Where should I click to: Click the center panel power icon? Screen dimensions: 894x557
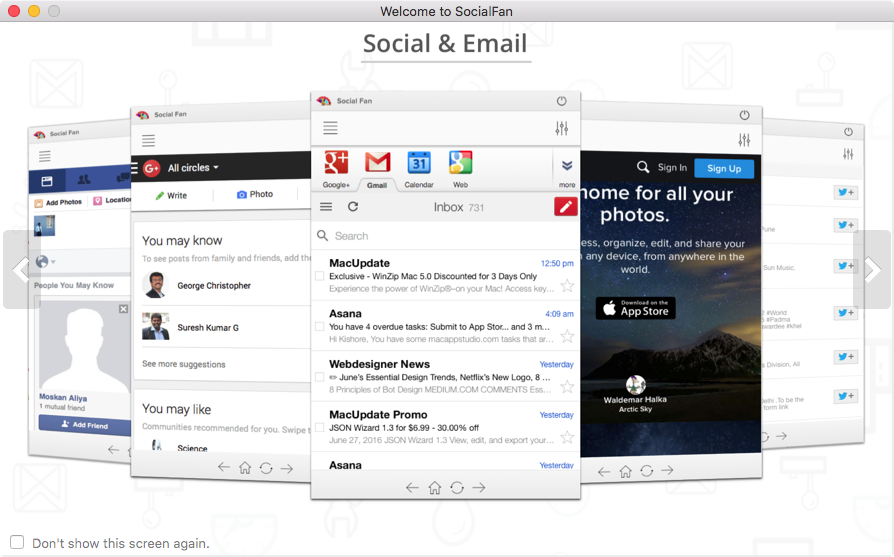pos(562,101)
